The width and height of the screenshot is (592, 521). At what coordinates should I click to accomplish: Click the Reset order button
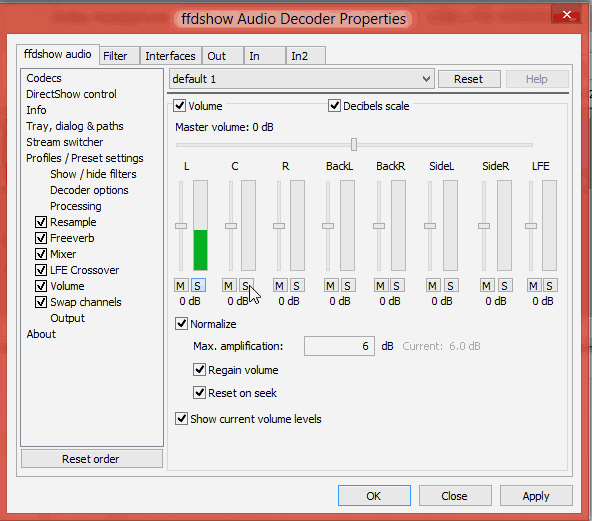[x=92, y=459]
